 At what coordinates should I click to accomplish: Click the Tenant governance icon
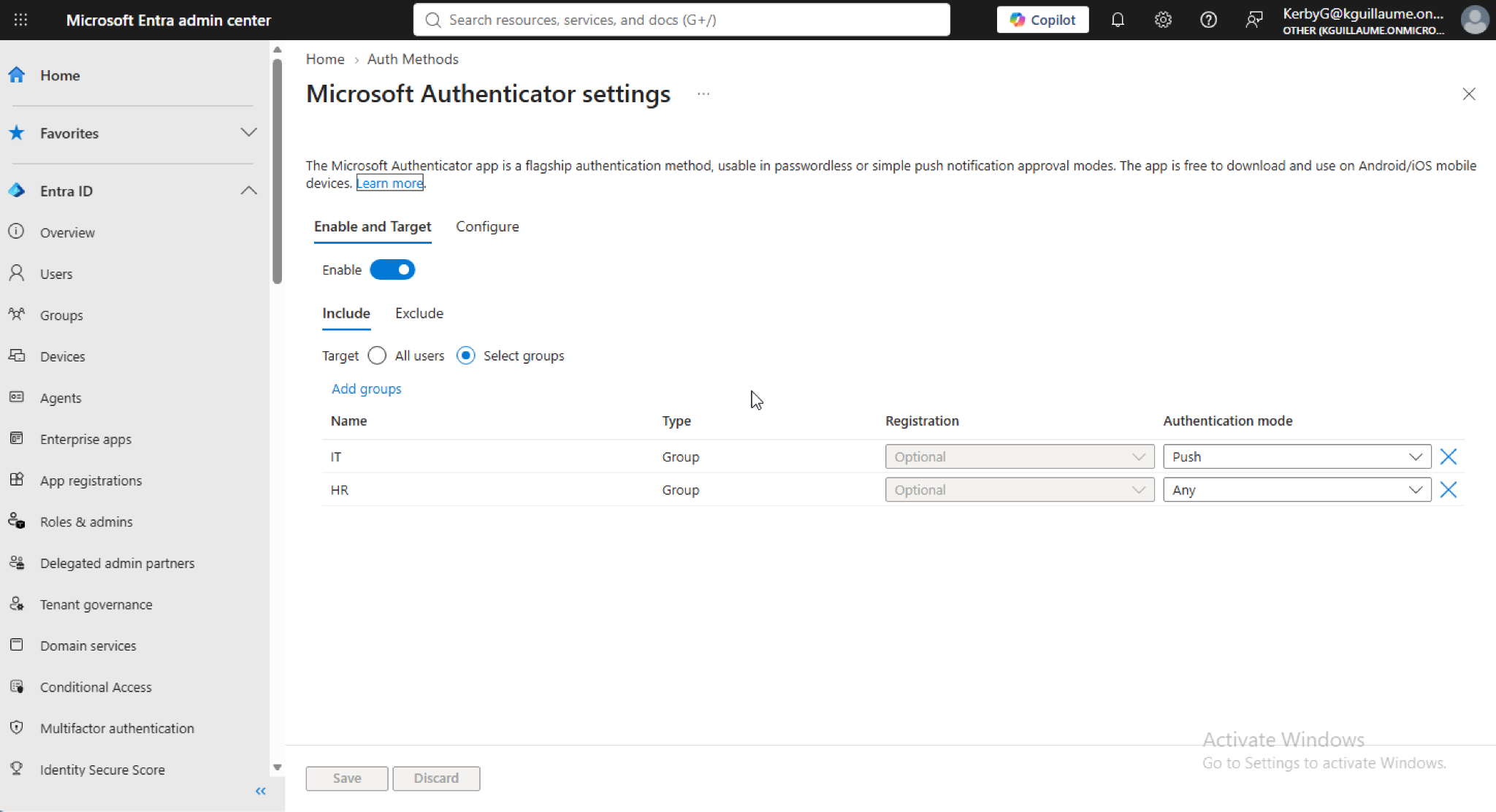pos(17,604)
